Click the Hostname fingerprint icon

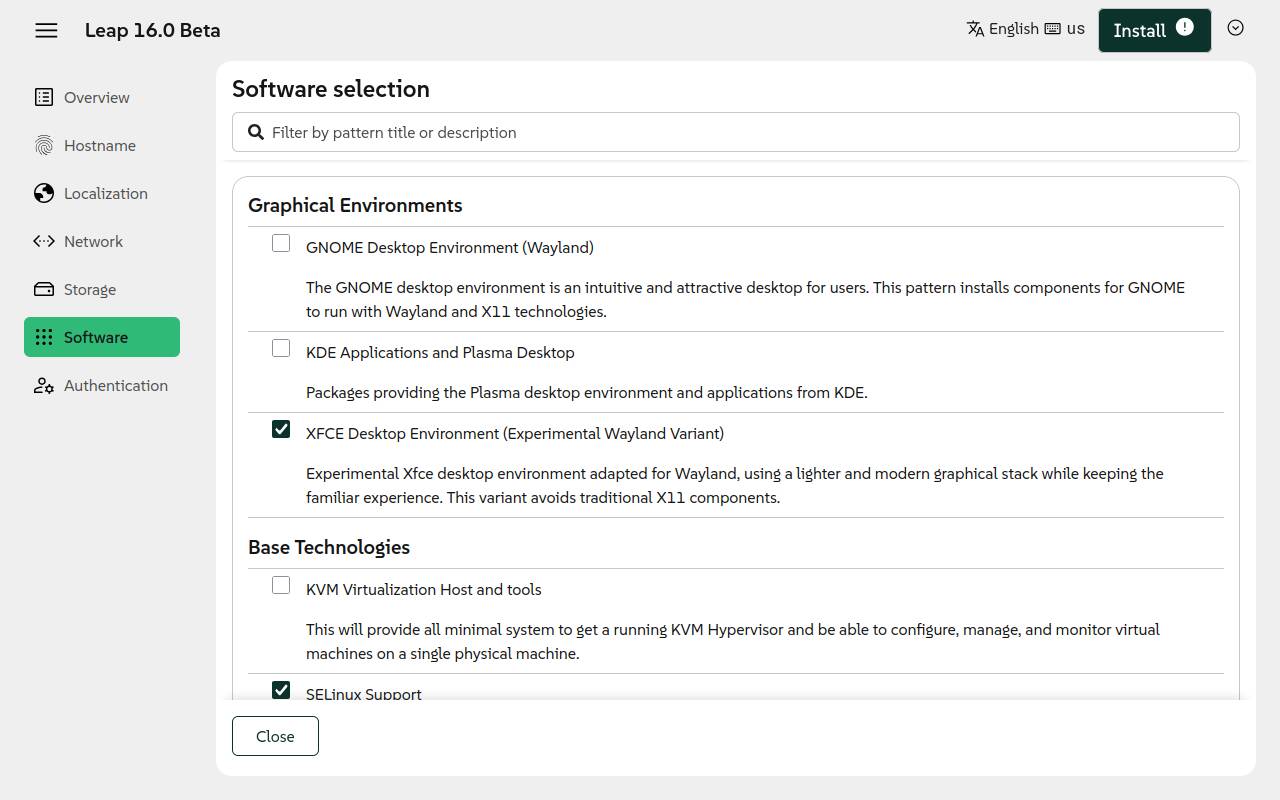pyautogui.click(x=44, y=145)
